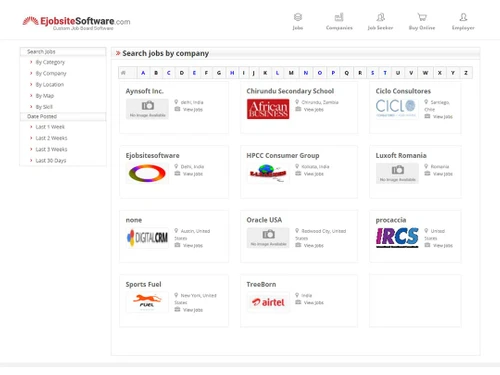This screenshot has width=500, height=375.
Task: Select the # filter in the alphabet bar
Action: pos(123,73)
